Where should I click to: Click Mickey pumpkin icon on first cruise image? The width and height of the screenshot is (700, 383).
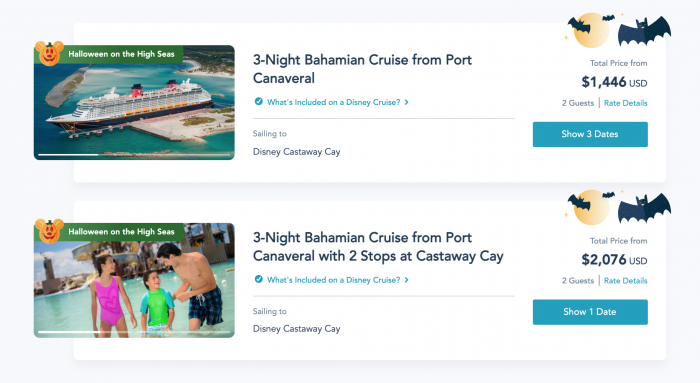(49, 54)
